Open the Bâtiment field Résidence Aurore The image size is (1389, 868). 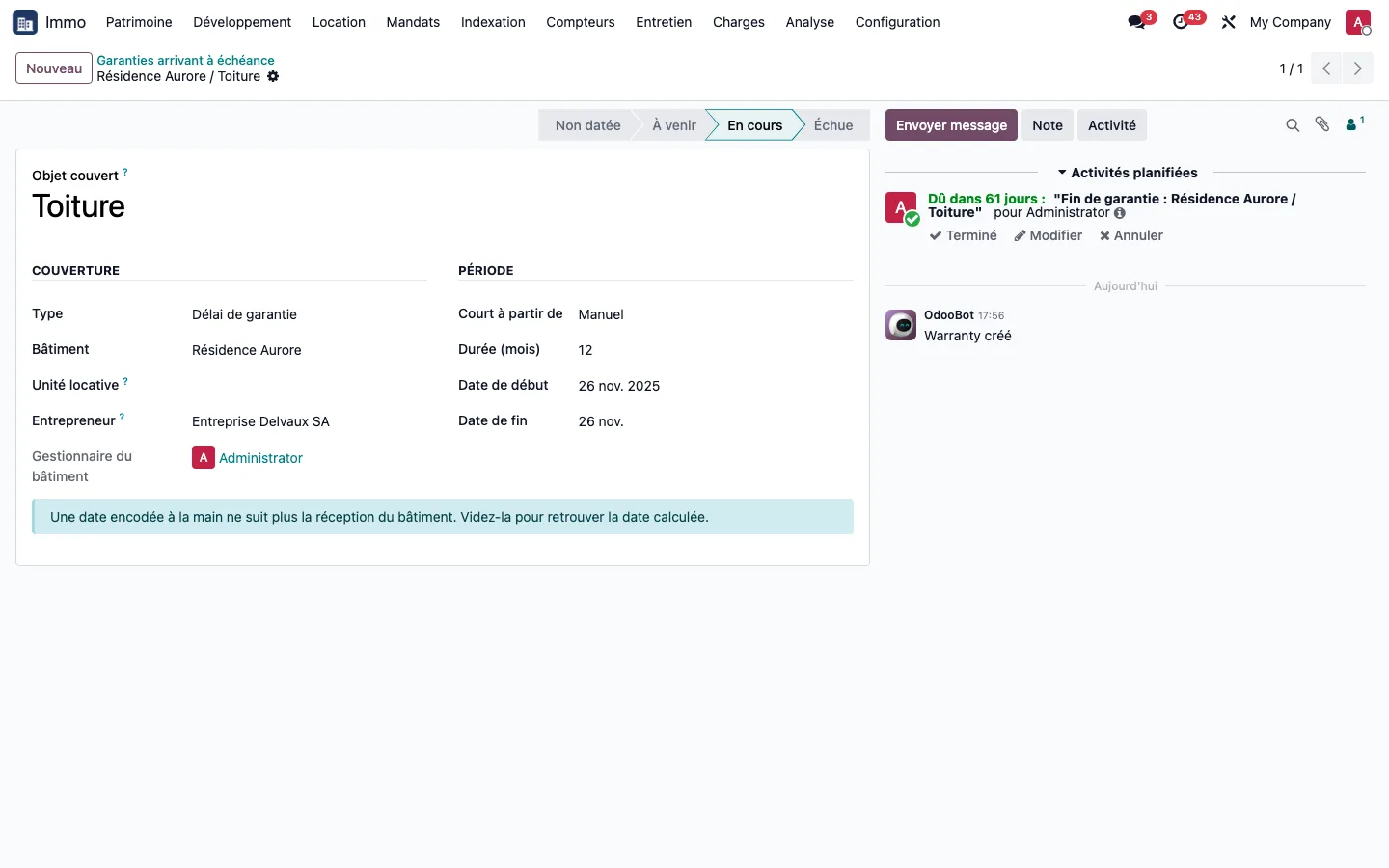tap(309, 350)
